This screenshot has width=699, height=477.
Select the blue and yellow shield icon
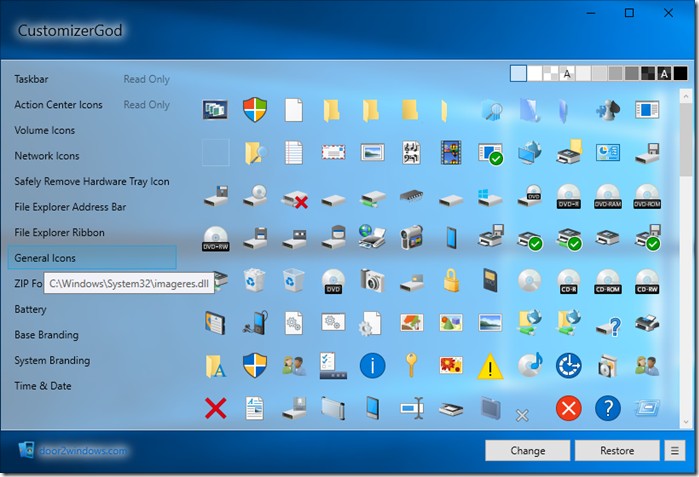(255, 366)
